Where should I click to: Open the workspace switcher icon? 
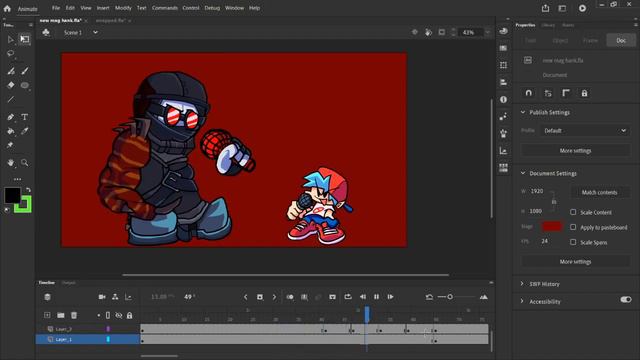pyautogui.click(x=562, y=8)
